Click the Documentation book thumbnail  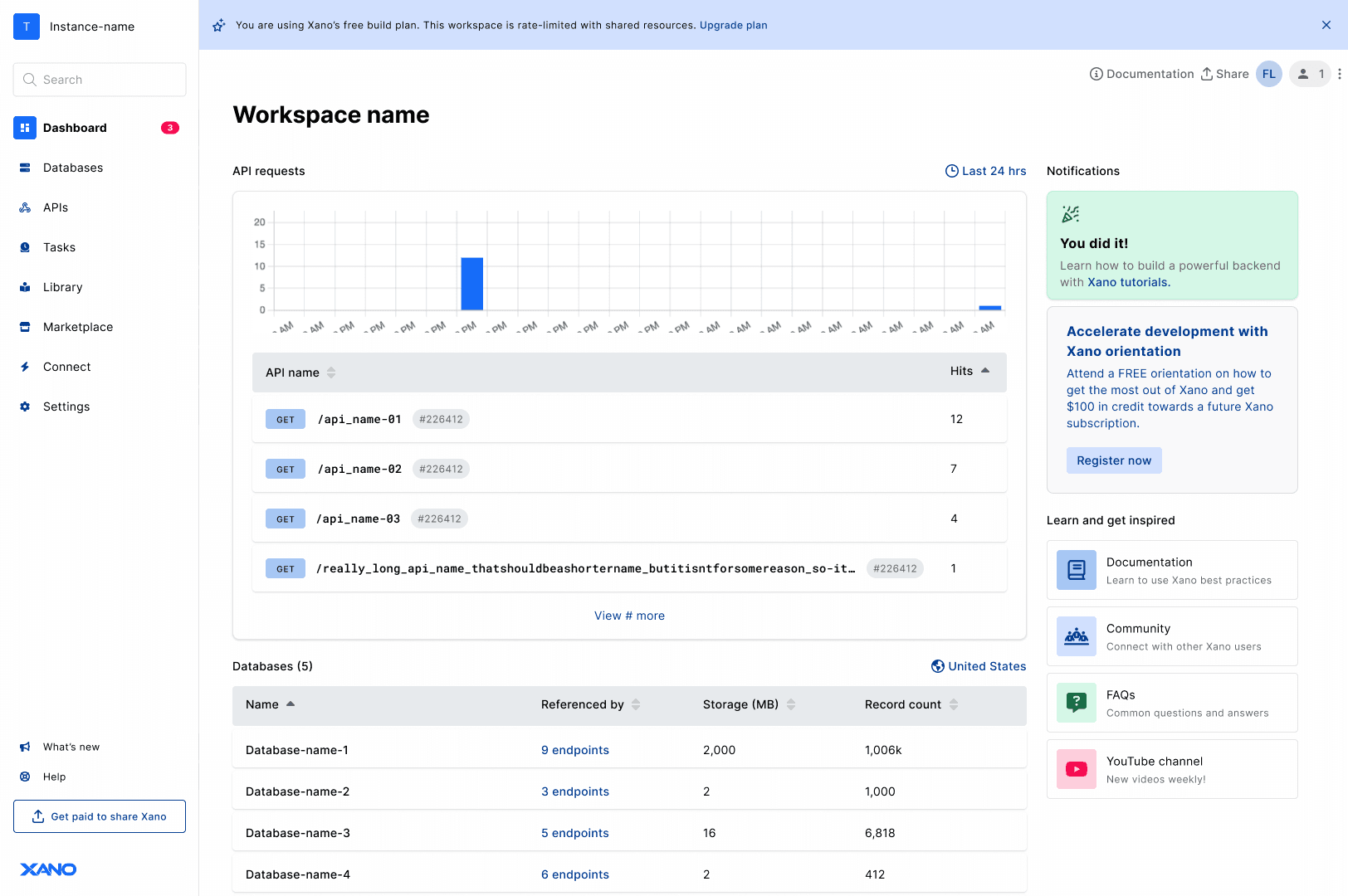tap(1077, 570)
